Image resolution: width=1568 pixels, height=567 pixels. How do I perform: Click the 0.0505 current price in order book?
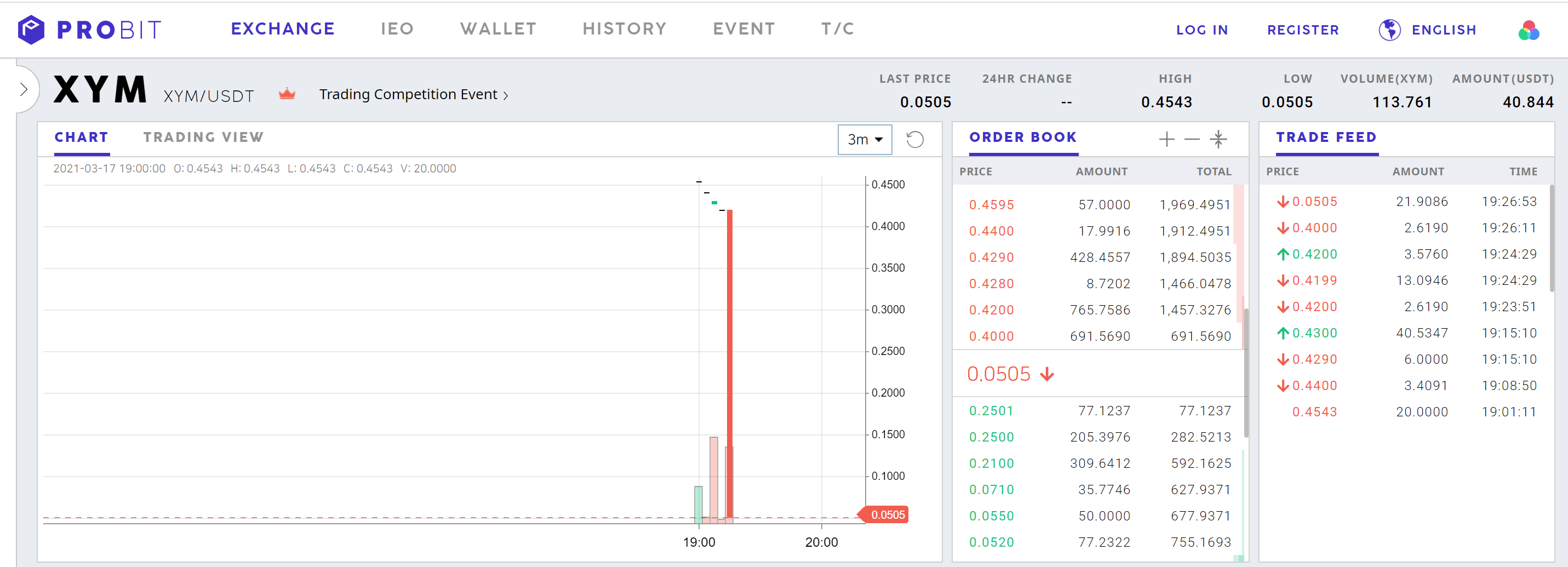(998, 374)
